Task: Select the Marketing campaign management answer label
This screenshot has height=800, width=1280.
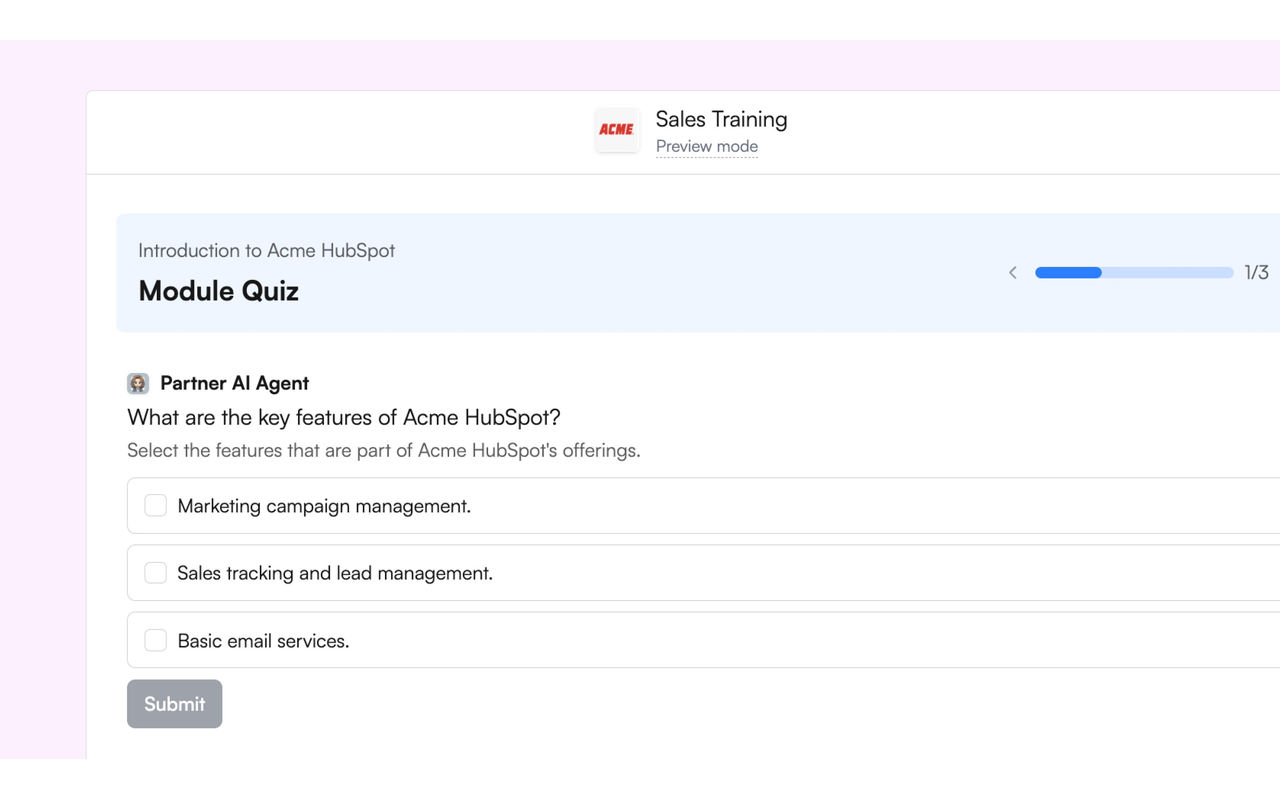Action: 324,506
